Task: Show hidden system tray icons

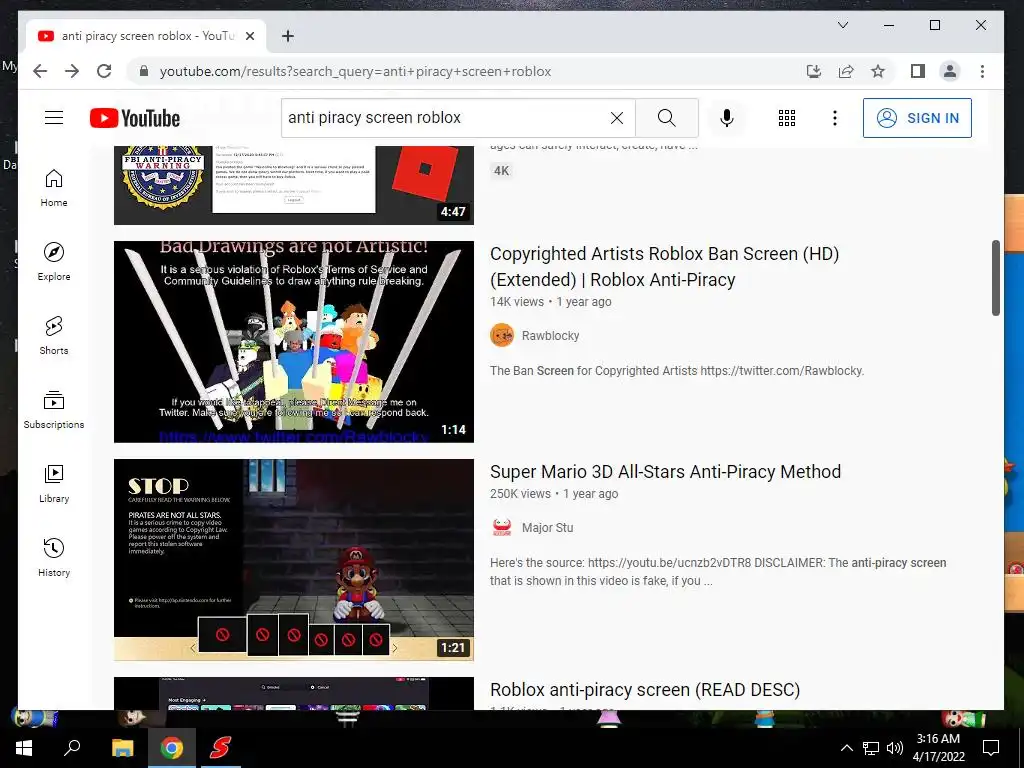Action: [846, 748]
